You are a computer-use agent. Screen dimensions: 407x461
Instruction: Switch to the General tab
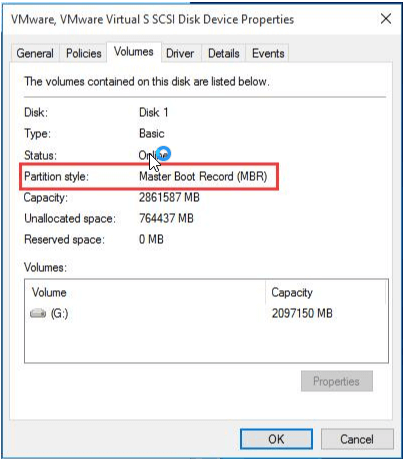tap(35, 53)
